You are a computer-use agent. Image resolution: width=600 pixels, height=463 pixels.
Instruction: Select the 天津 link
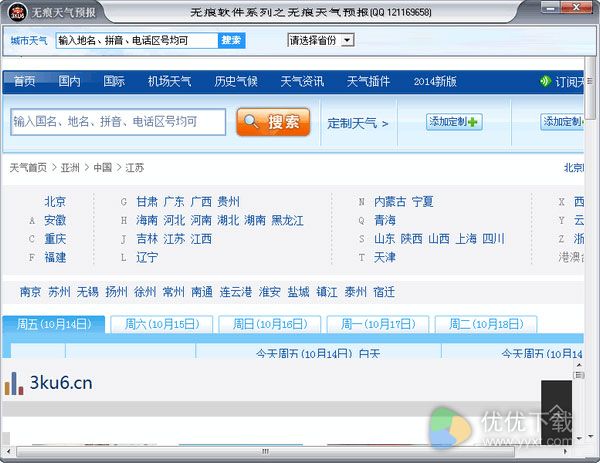coord(385,257)
